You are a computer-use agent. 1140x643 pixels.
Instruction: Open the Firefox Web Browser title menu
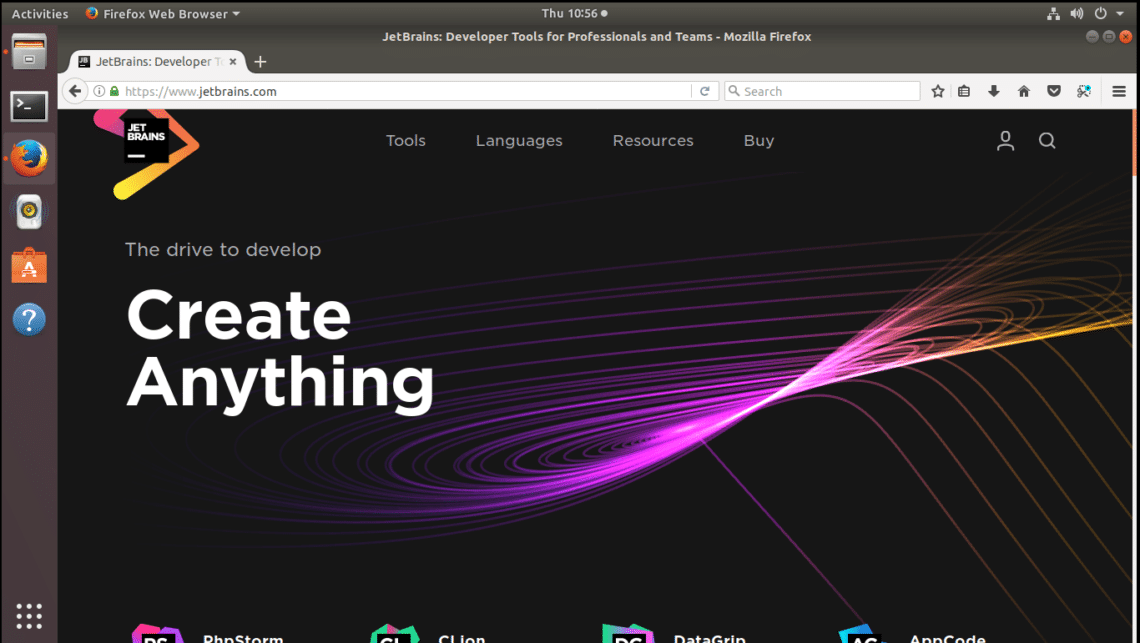pos(160,13)
